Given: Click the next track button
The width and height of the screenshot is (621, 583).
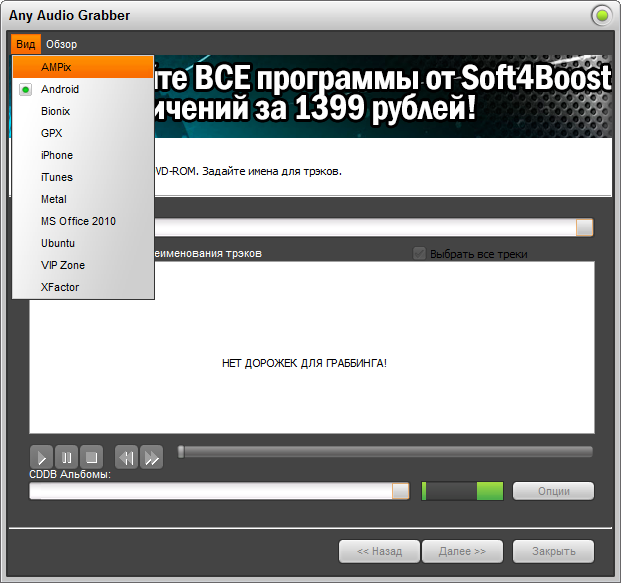Looking at the screenshot, I should click(x=152, y=457).
